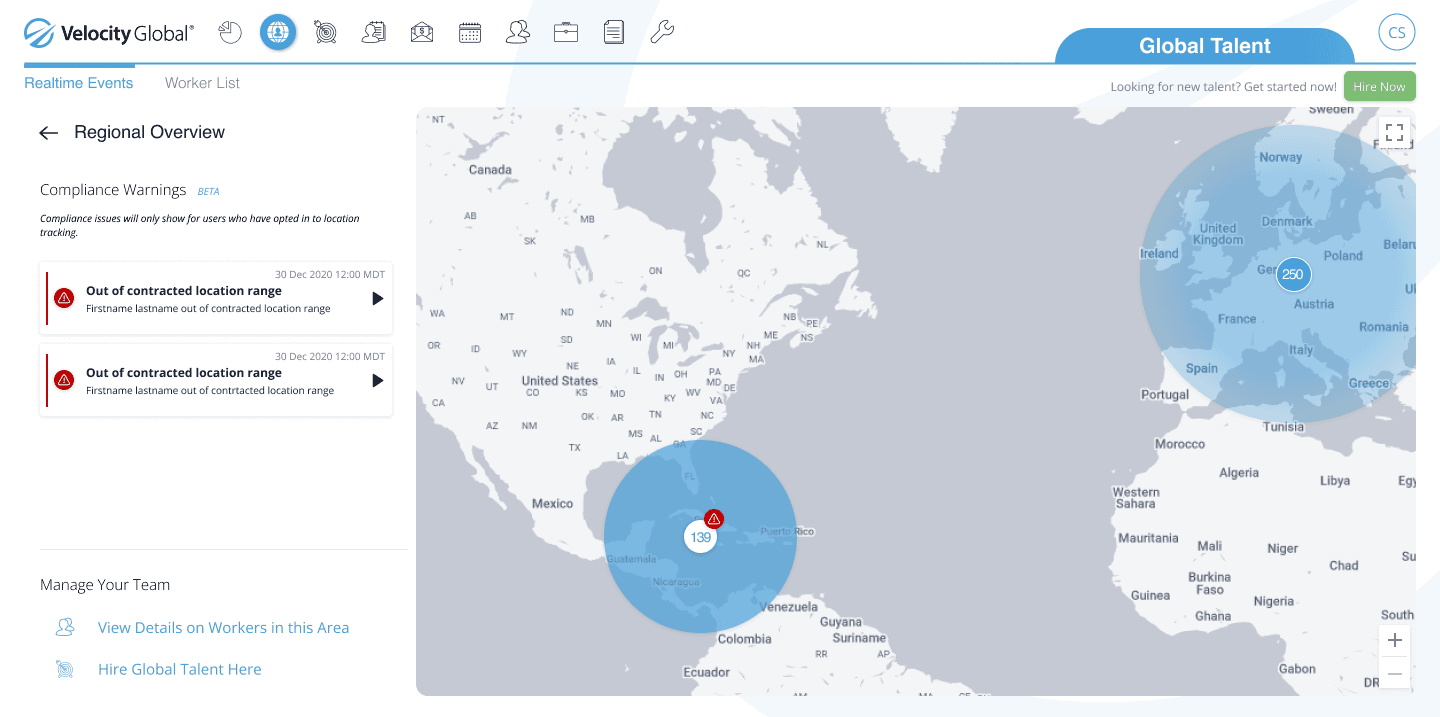
Task: Click the Manage Your Team heading
Action: click(105, 585)
